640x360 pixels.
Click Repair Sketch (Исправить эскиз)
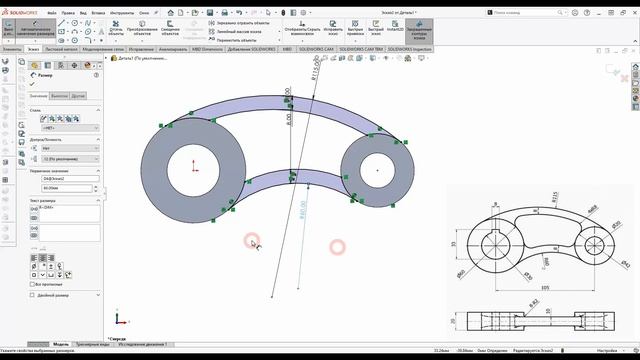coord(333,28)
